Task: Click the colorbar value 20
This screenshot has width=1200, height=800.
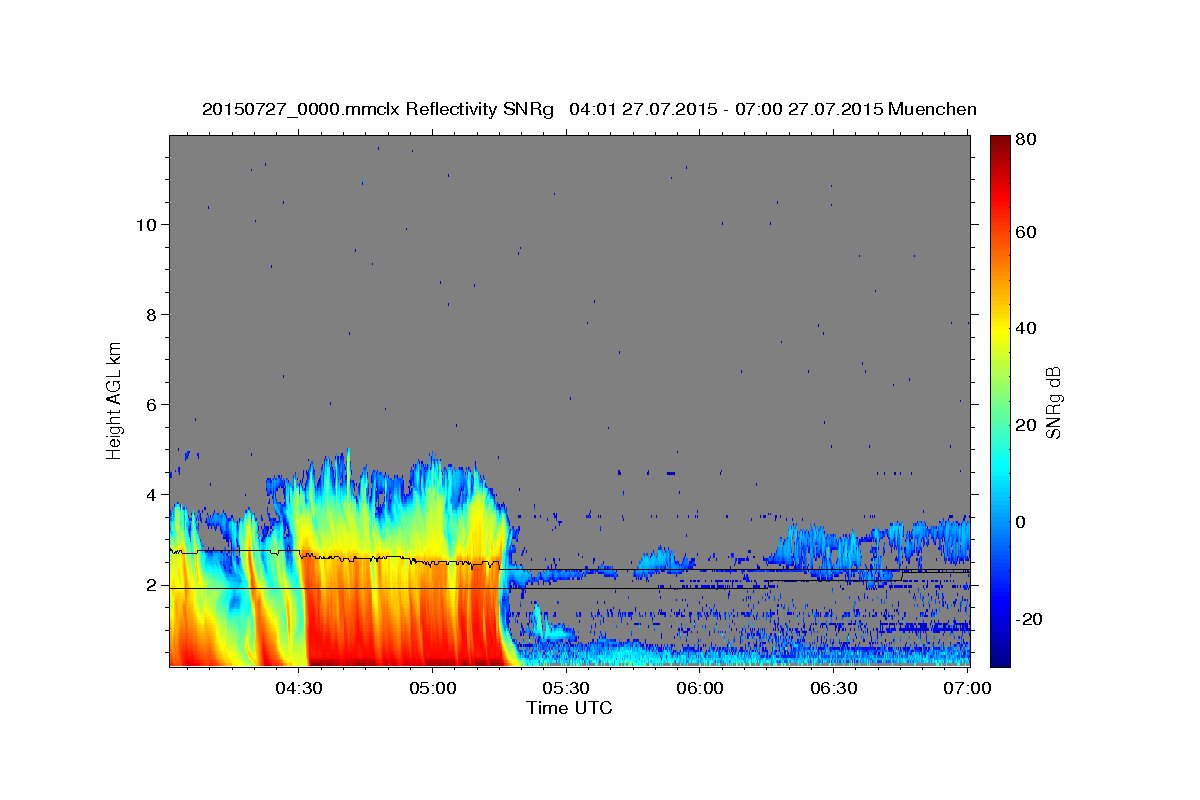Action: tap(1028, 426)
